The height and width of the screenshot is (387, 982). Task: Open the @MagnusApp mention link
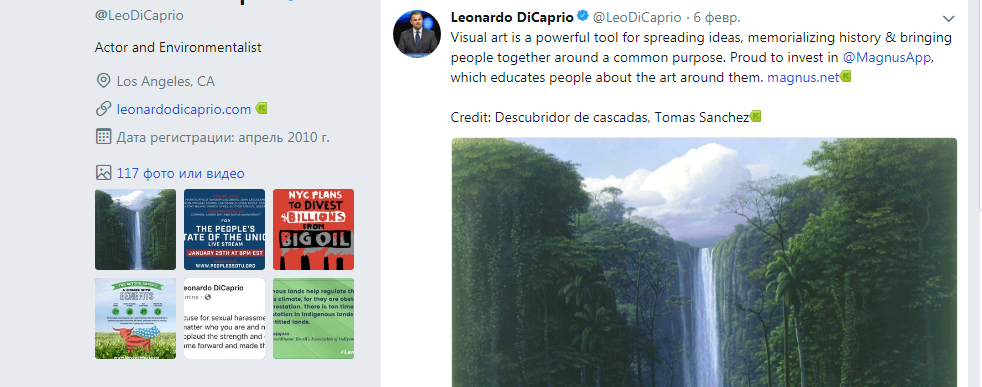click(887, 58)
